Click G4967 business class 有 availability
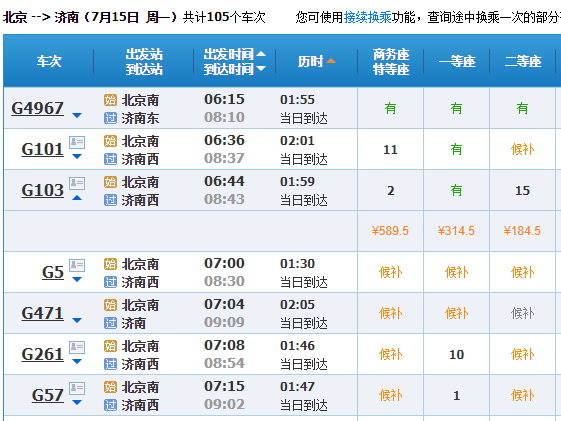This screenshot has height=421, width=561. point(390,108)
